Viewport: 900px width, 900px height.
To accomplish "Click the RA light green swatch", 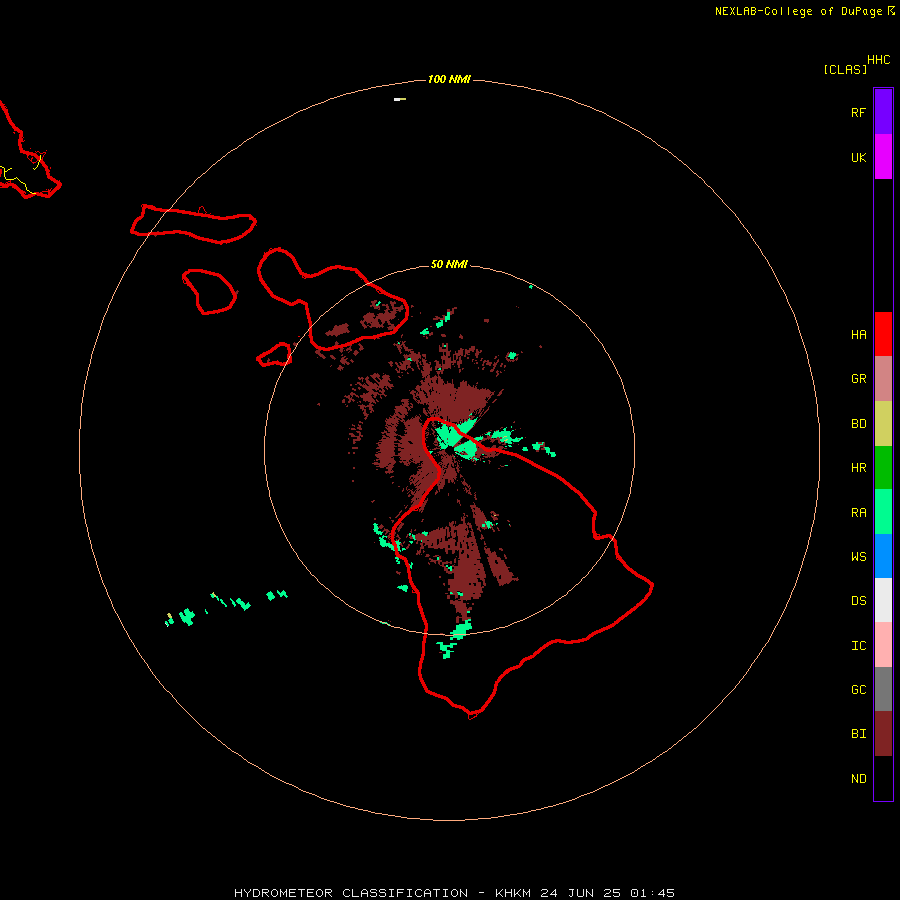I will coord(883,512).
